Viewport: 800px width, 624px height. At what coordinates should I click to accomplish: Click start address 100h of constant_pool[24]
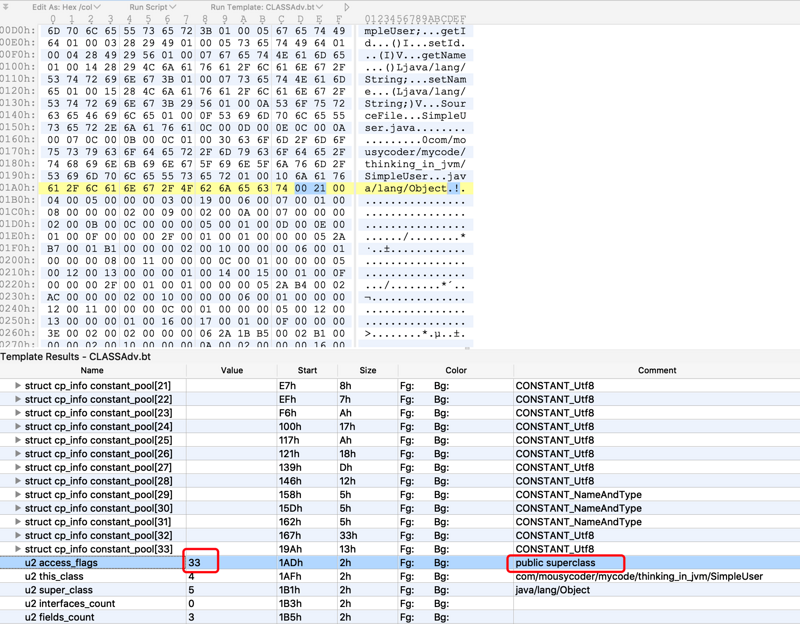[x=290, y=427]
